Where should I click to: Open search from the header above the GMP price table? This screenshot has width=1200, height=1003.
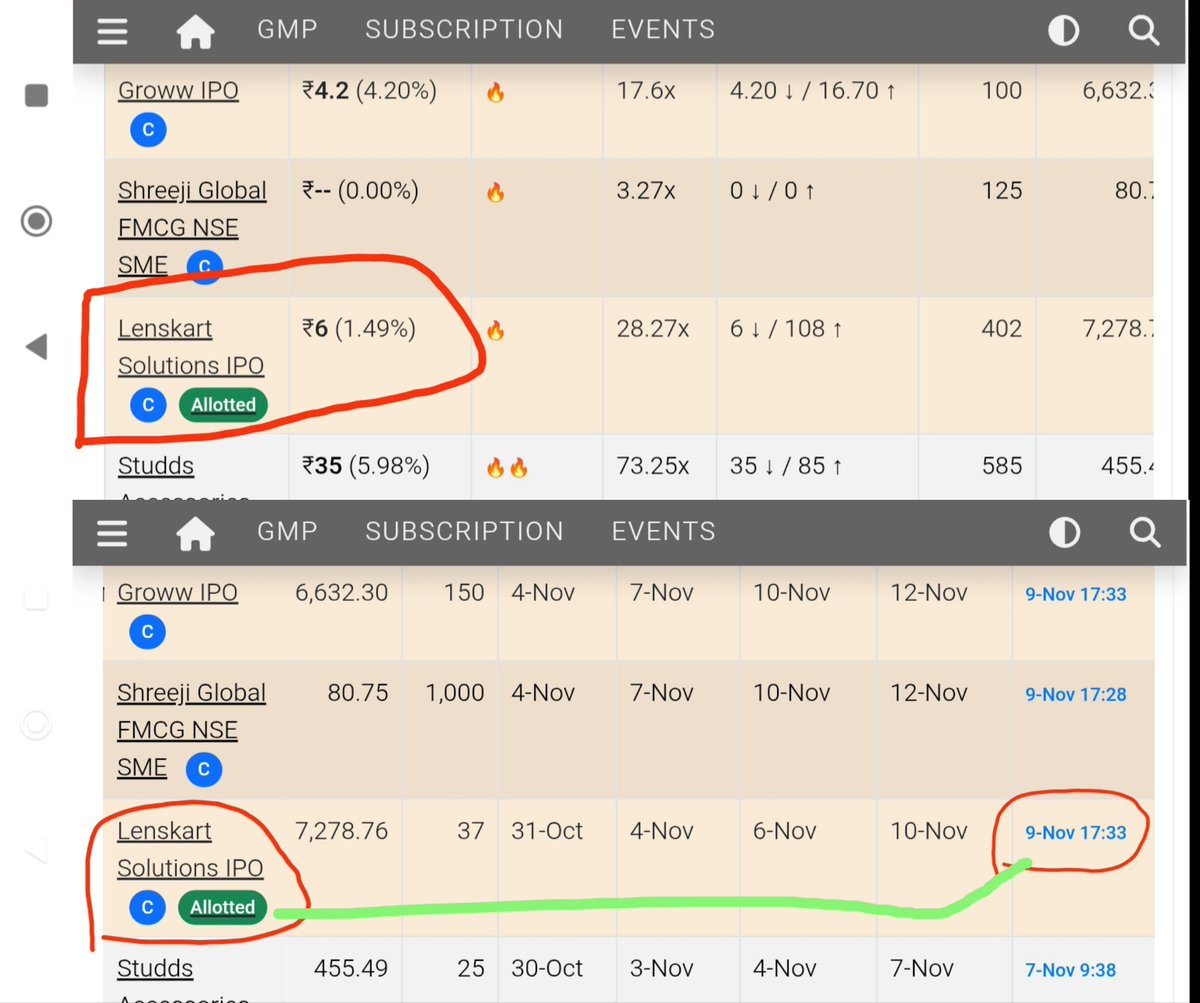pyautogui.click(x=1143, y=31)
